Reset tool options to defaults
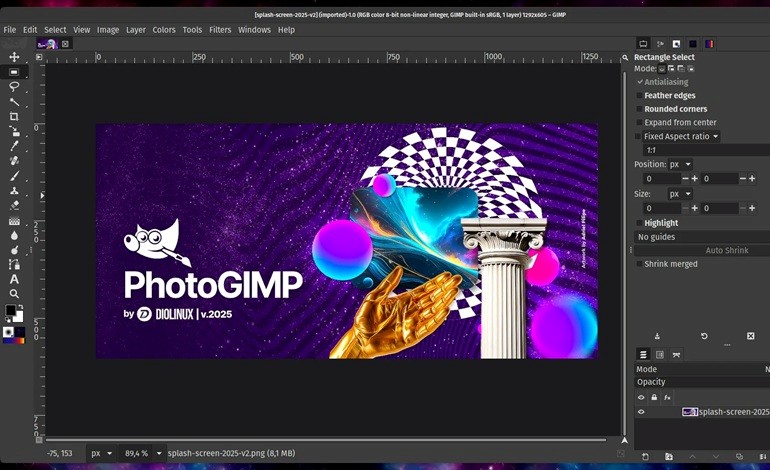770x470 pixels. pos(704,336)
